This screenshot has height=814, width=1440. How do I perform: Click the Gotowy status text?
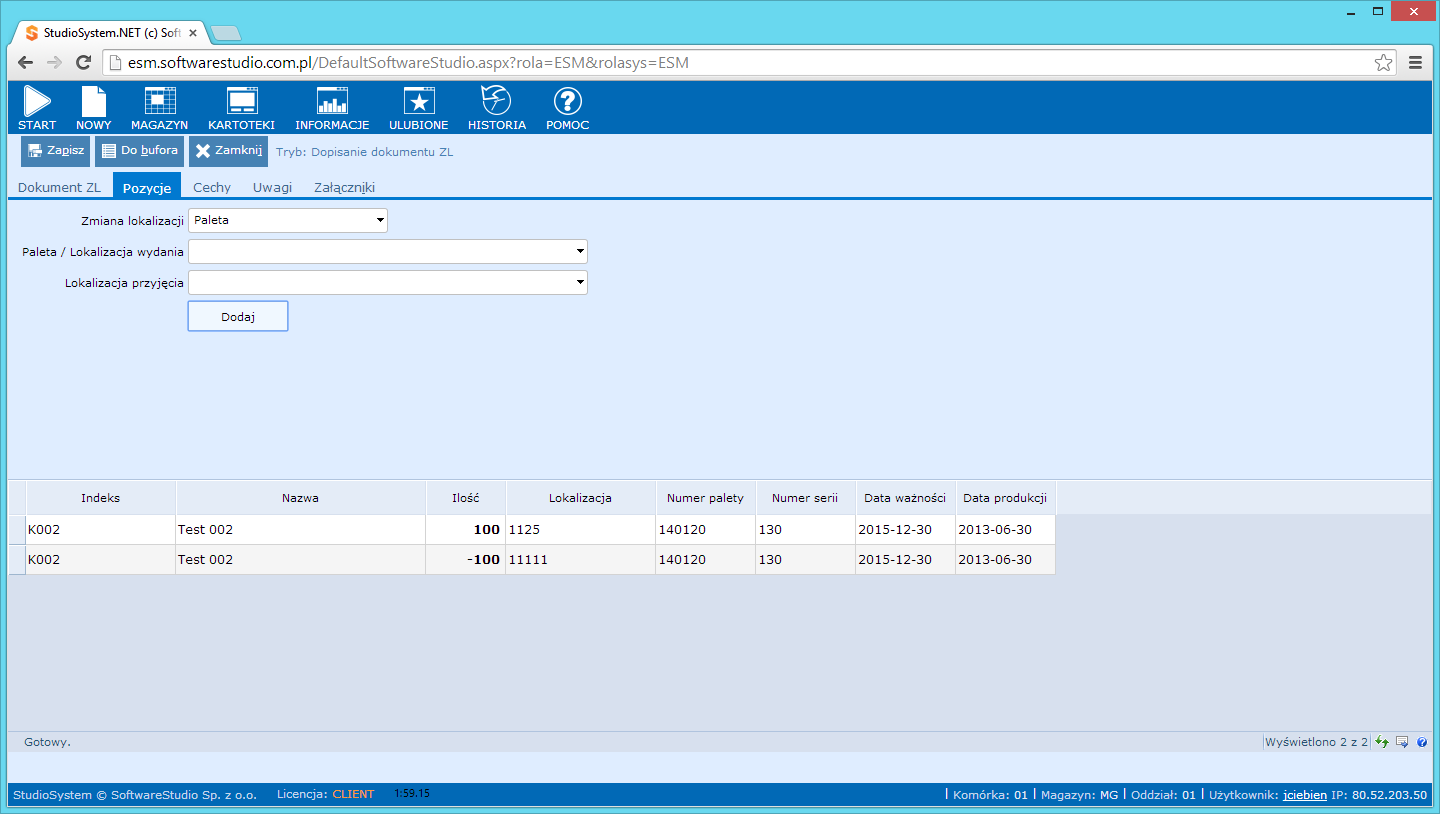[47, 742]
